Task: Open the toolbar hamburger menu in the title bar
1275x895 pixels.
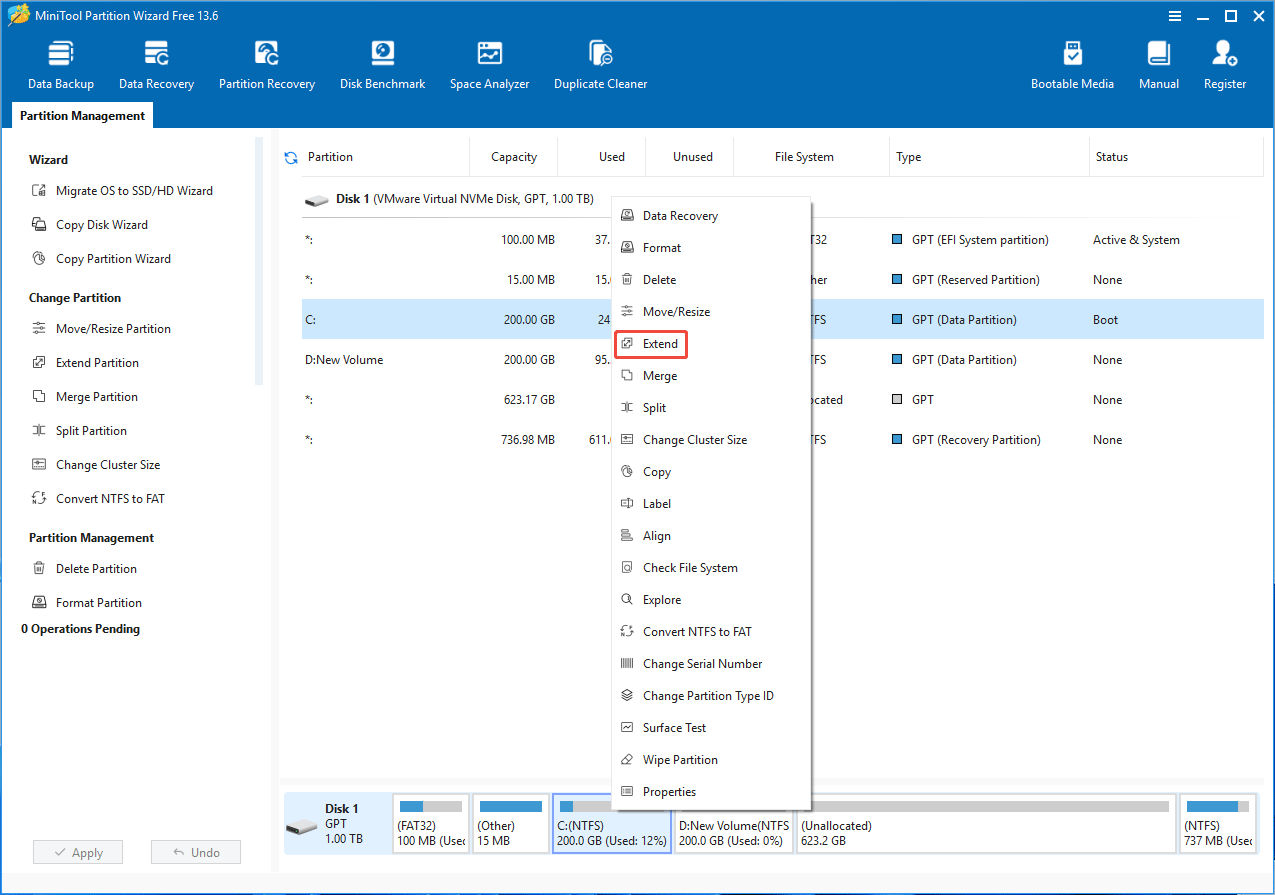Action: click(1176, 16)
